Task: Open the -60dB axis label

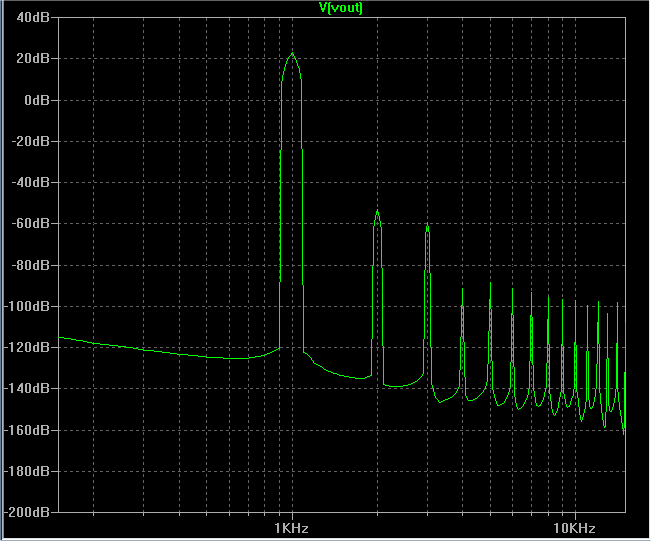Action: 31,223
